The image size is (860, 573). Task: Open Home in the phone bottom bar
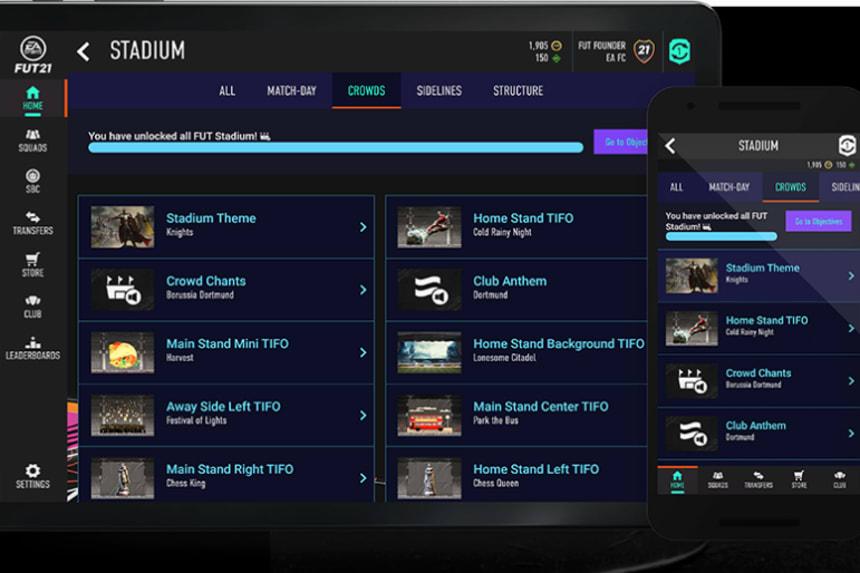(x=677, y=480)
